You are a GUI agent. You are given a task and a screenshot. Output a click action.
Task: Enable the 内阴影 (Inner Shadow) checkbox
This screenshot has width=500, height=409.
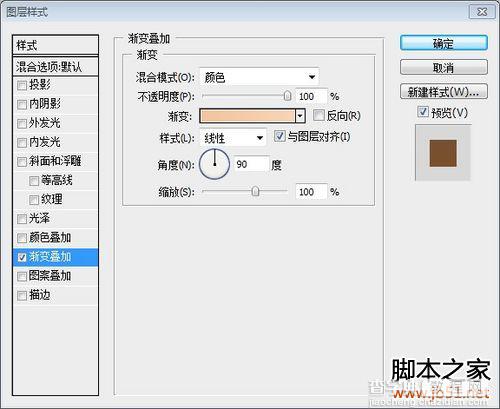(x=22, y=105)
